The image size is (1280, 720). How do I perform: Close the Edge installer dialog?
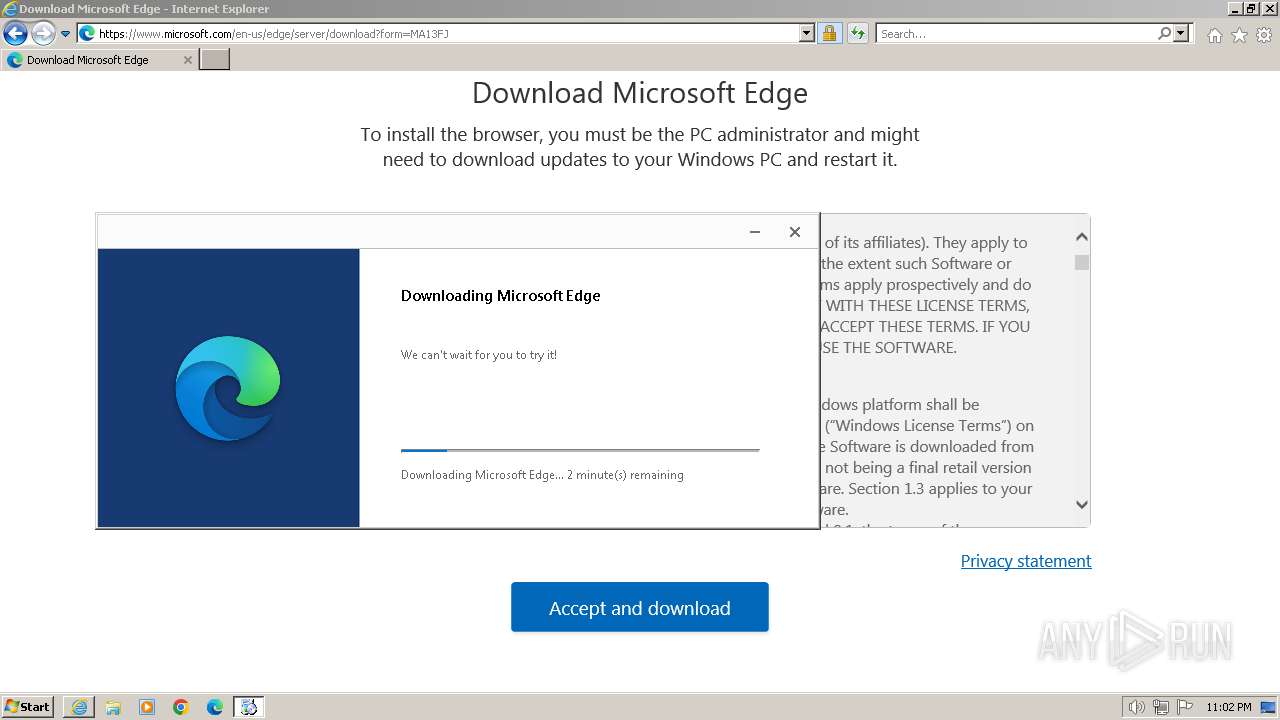coord(795,232)
